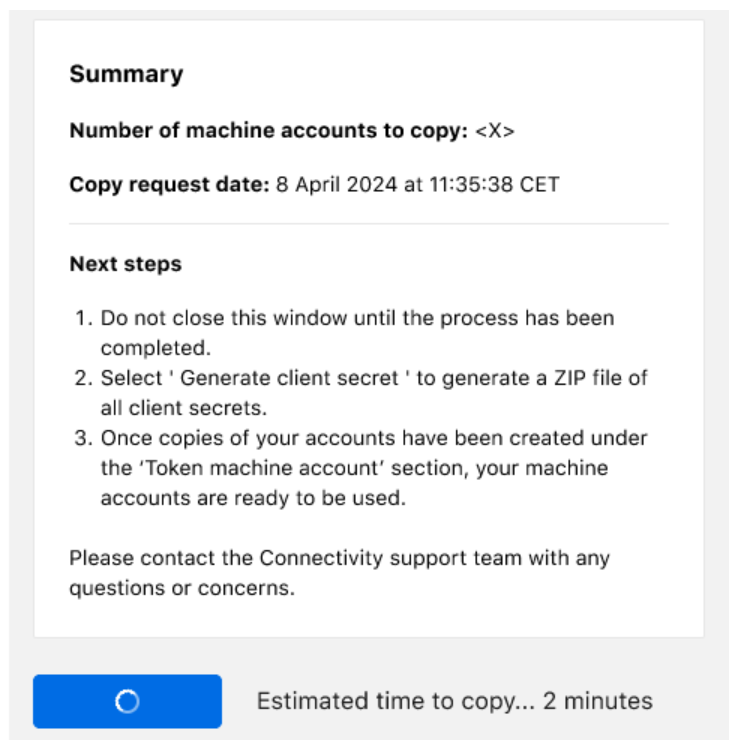Click the 'Copy request date' label
Image resolution: width=739 pixels, height=740 pixels.
[169, 185]
